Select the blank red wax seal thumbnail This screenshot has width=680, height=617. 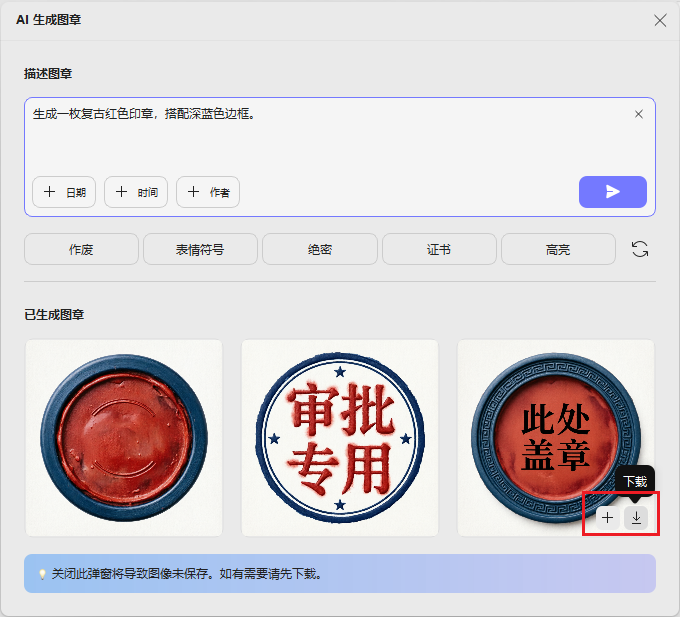[124, 438]
